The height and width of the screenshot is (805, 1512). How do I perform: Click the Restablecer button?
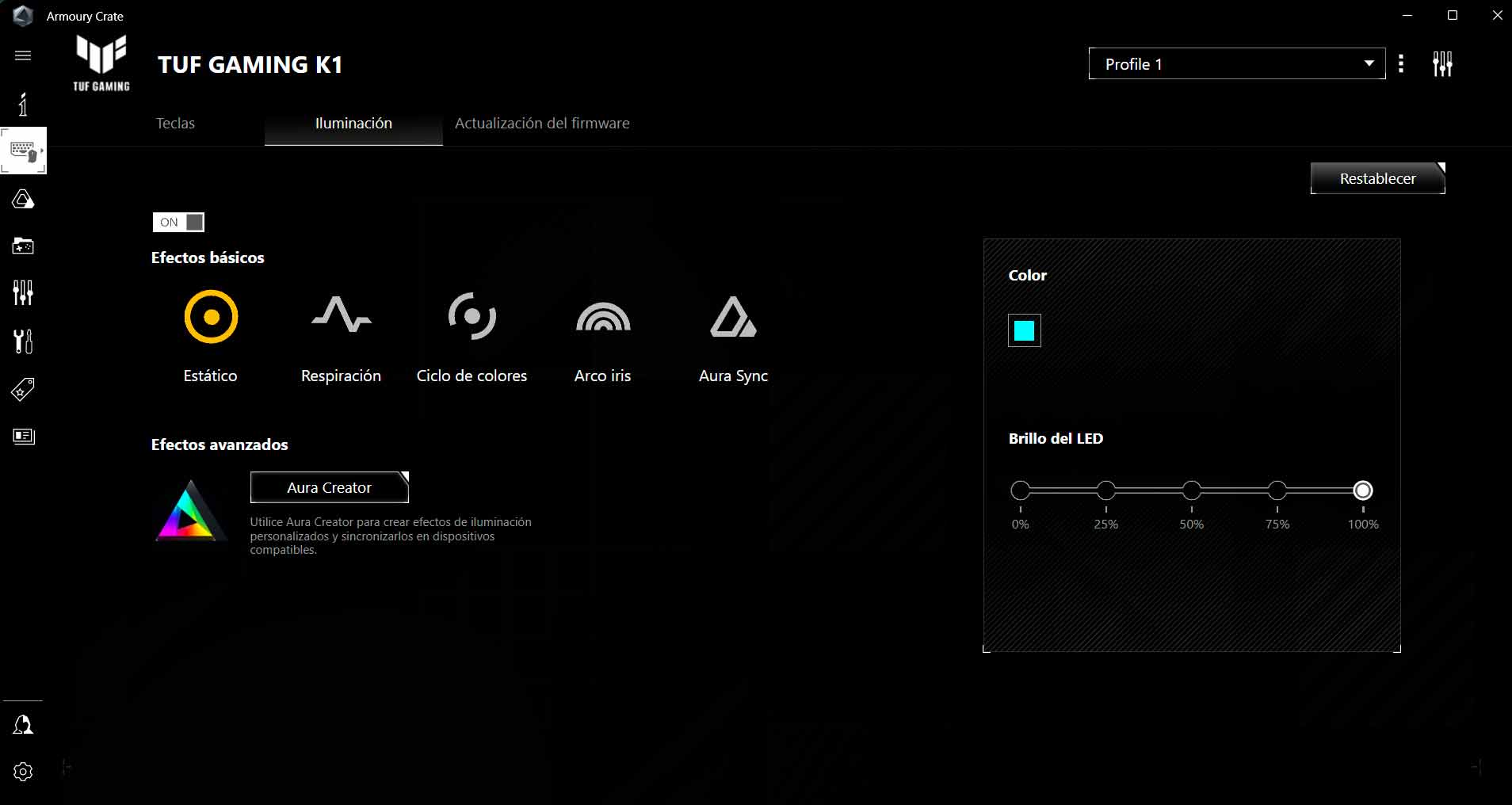(x=1377, y=179)
